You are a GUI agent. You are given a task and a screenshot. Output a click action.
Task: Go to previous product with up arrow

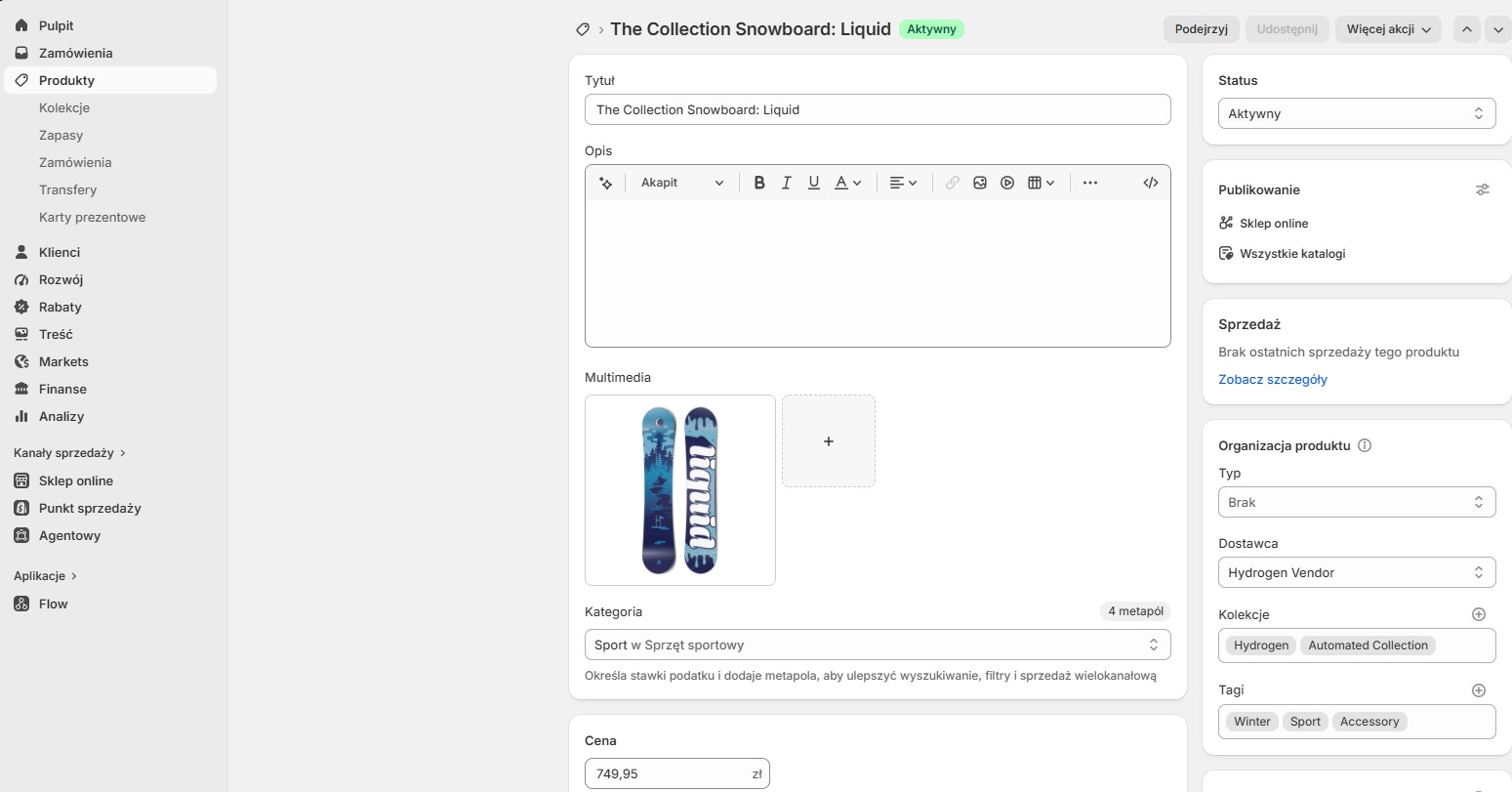pos(1467,29)
